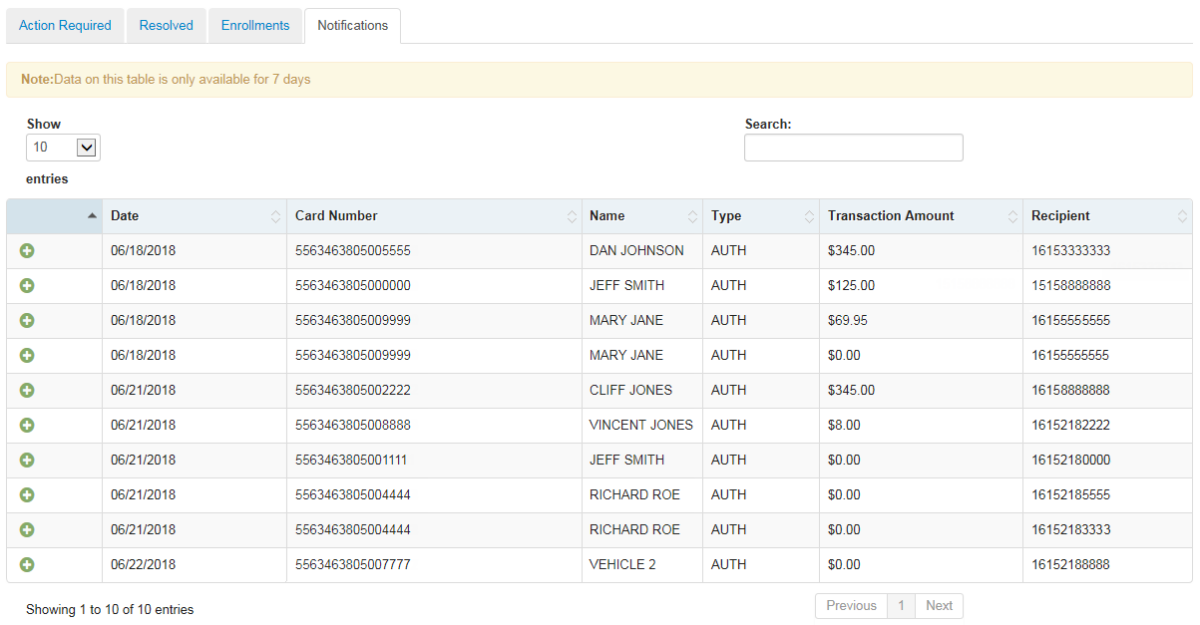
Task: Open details for the first MARY JANE row
Action: (27, 320)
